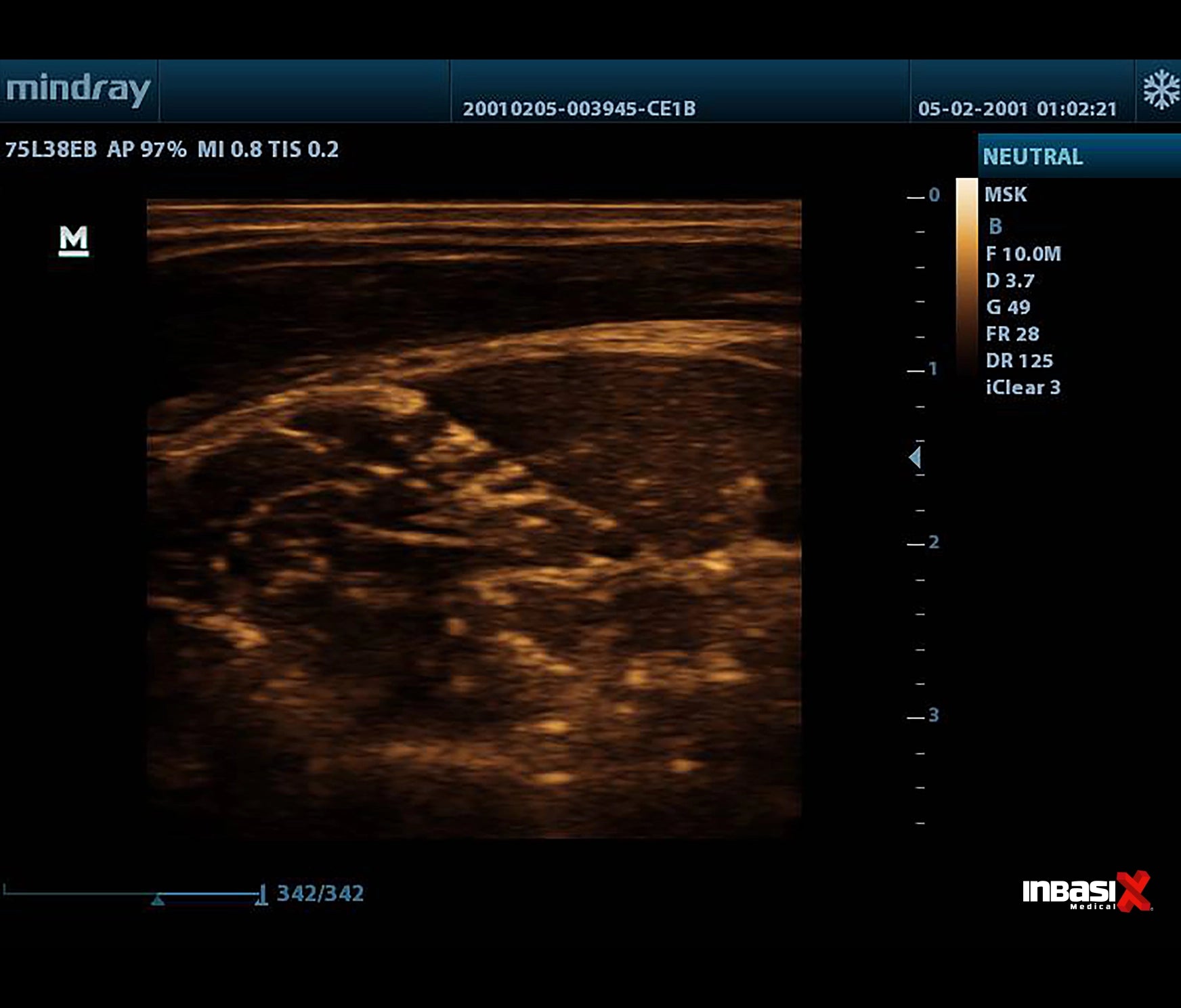Click the freeze snowflake icon
The height and width of the screenshot is (1008, 1181).
click(x=1161, y=89)
